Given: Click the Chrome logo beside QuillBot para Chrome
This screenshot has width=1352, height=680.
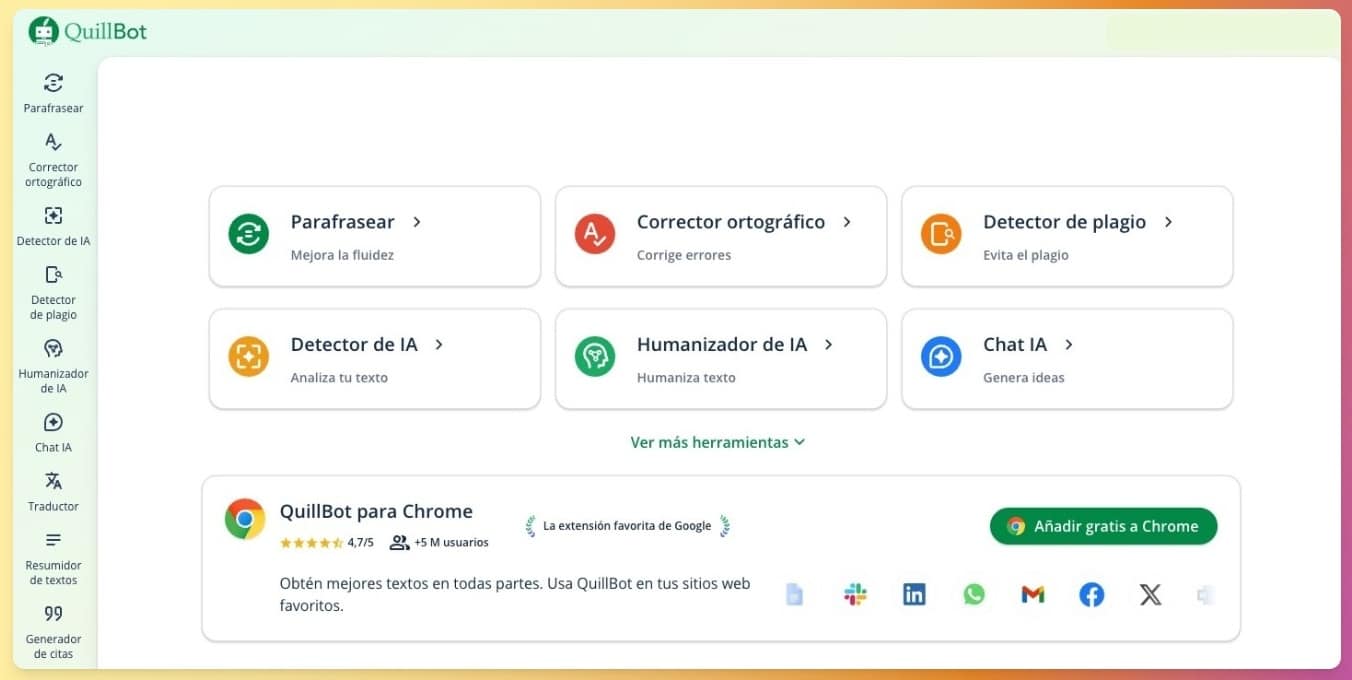Looking at the screenshot, I should pyautogui.click(x=245, y=519).
